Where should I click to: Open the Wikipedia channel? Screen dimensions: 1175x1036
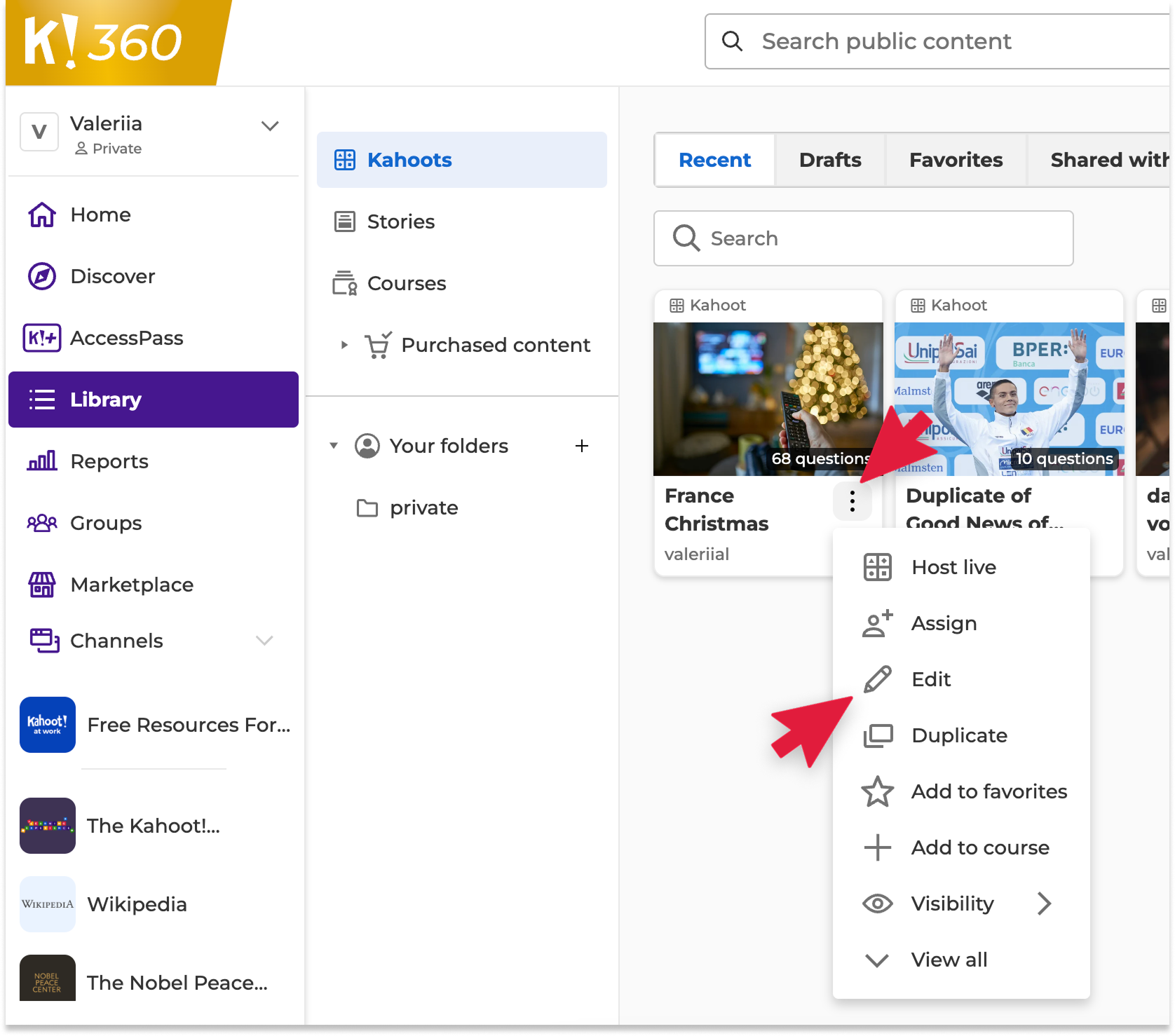tap(137, 904)
